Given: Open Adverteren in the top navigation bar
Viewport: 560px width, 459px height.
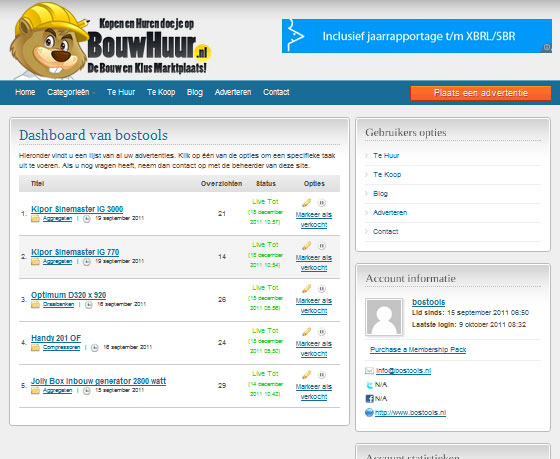Looking at the screenshot, I should [233, 92].
